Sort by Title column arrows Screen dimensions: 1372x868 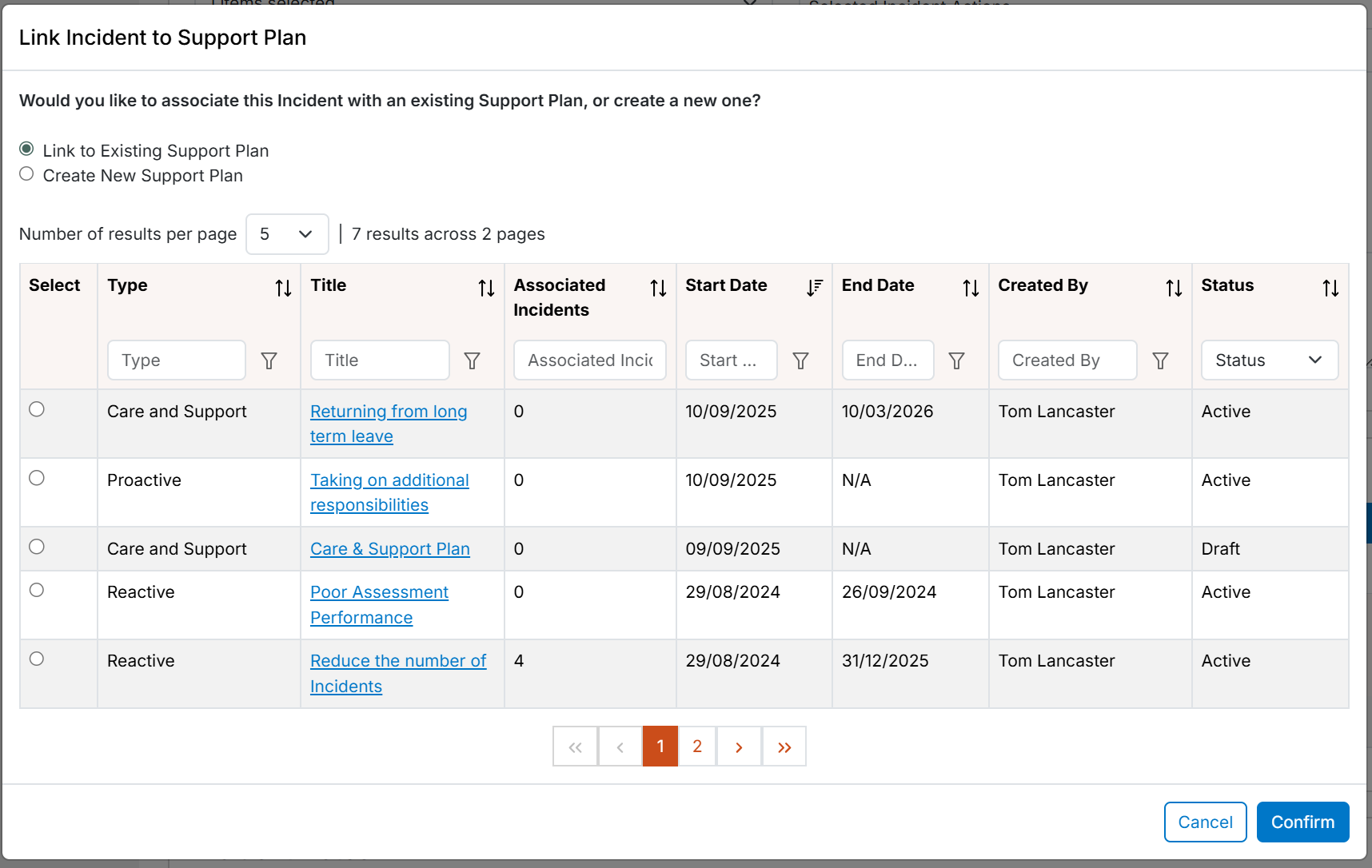[x=486, y=289]
